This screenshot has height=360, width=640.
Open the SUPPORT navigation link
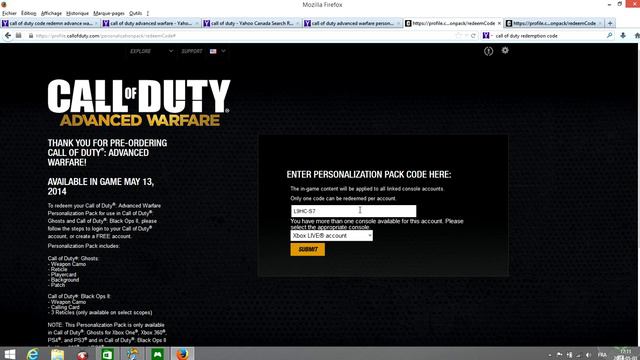pos(192,51)
